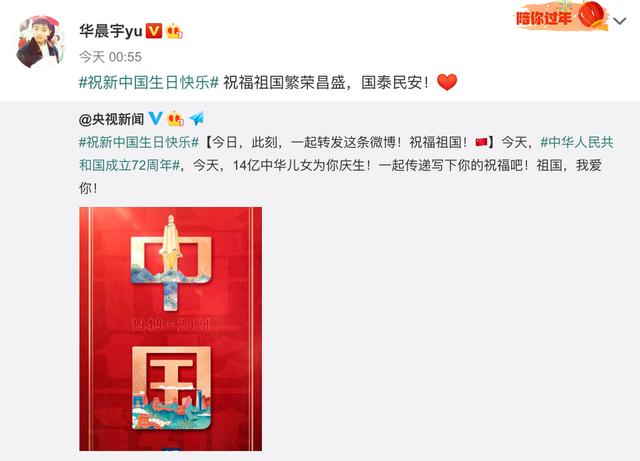The image size is (640, 461).
Task: Expand the post options chevron menu
Action: click(620, 21)
